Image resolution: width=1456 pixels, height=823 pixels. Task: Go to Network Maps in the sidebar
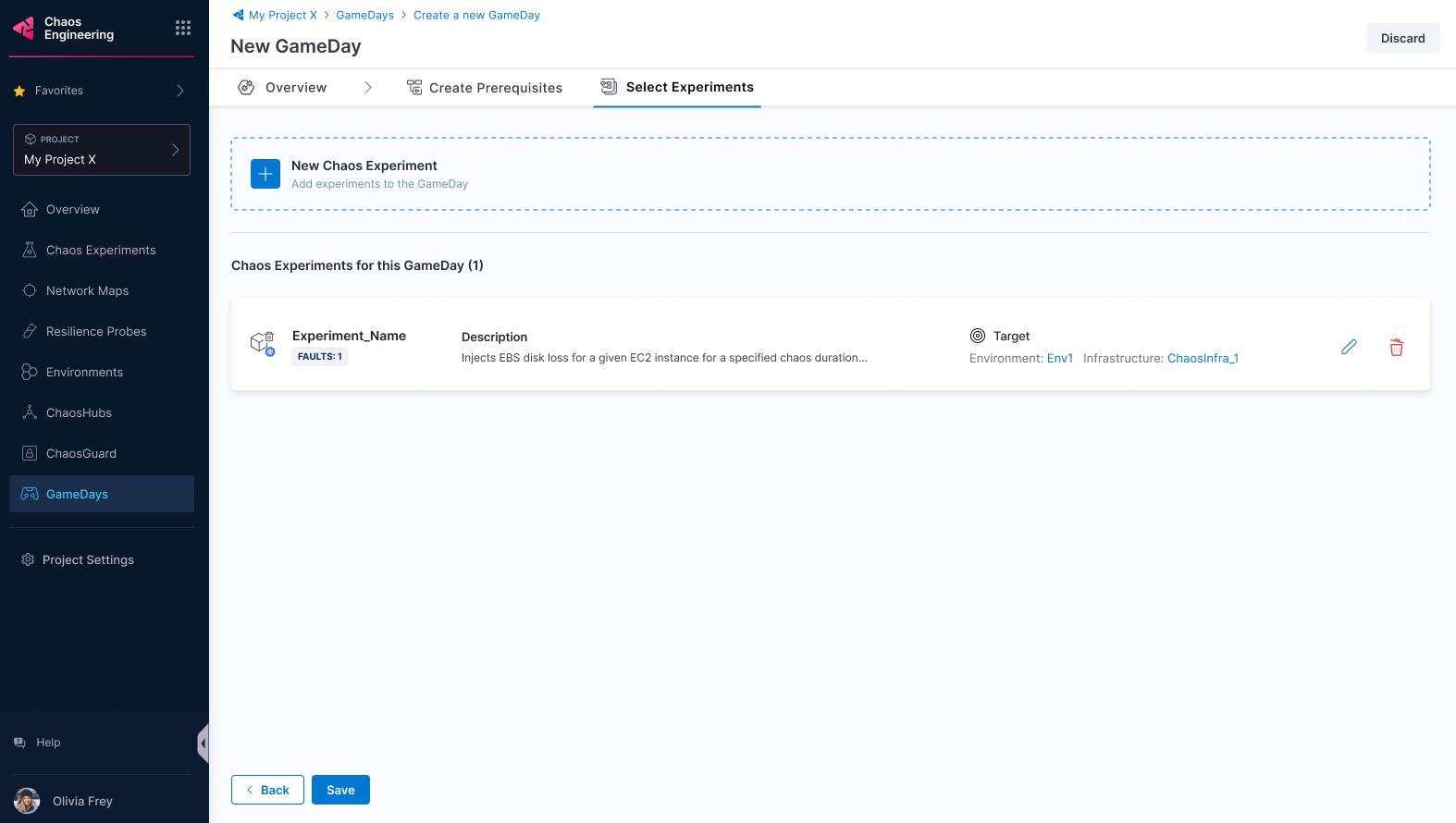(87, 290)
